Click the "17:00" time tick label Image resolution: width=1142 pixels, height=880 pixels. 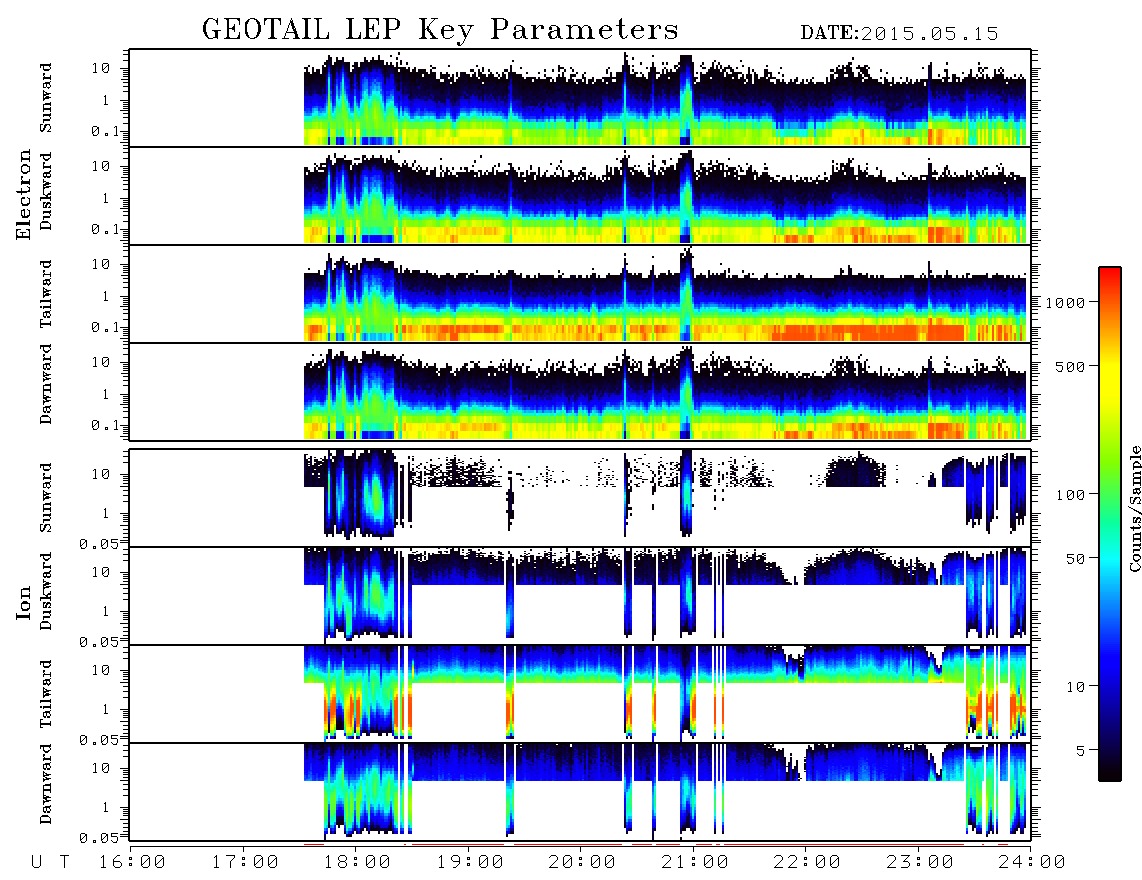[245, 863]
